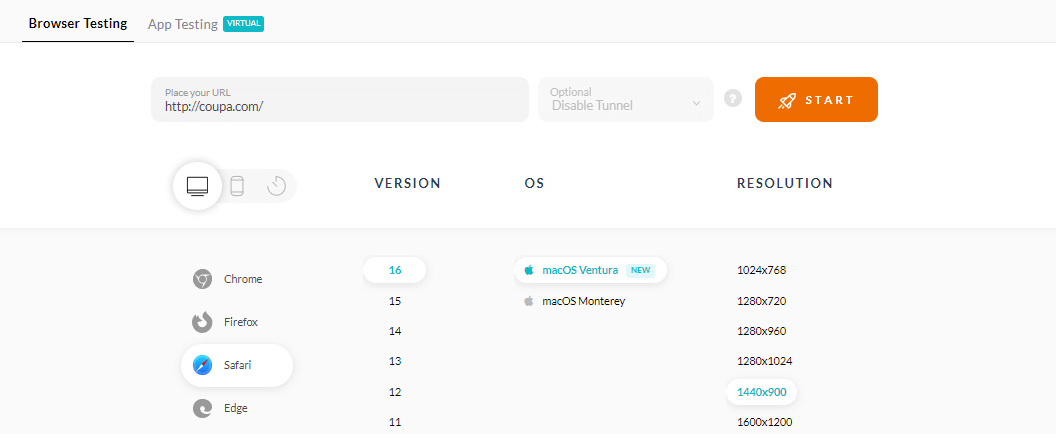Click the NEW badge on macOS Ventura
The width and height of the screenshot is (1056, 434).
pos(640,270)
